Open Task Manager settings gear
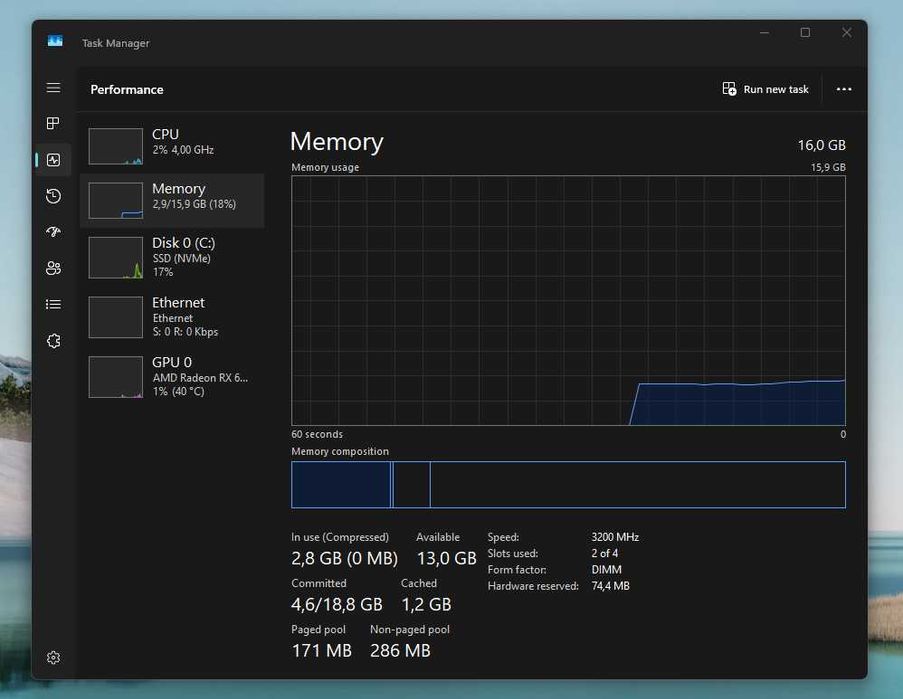The image size is (903, 699). click(54, 657)
